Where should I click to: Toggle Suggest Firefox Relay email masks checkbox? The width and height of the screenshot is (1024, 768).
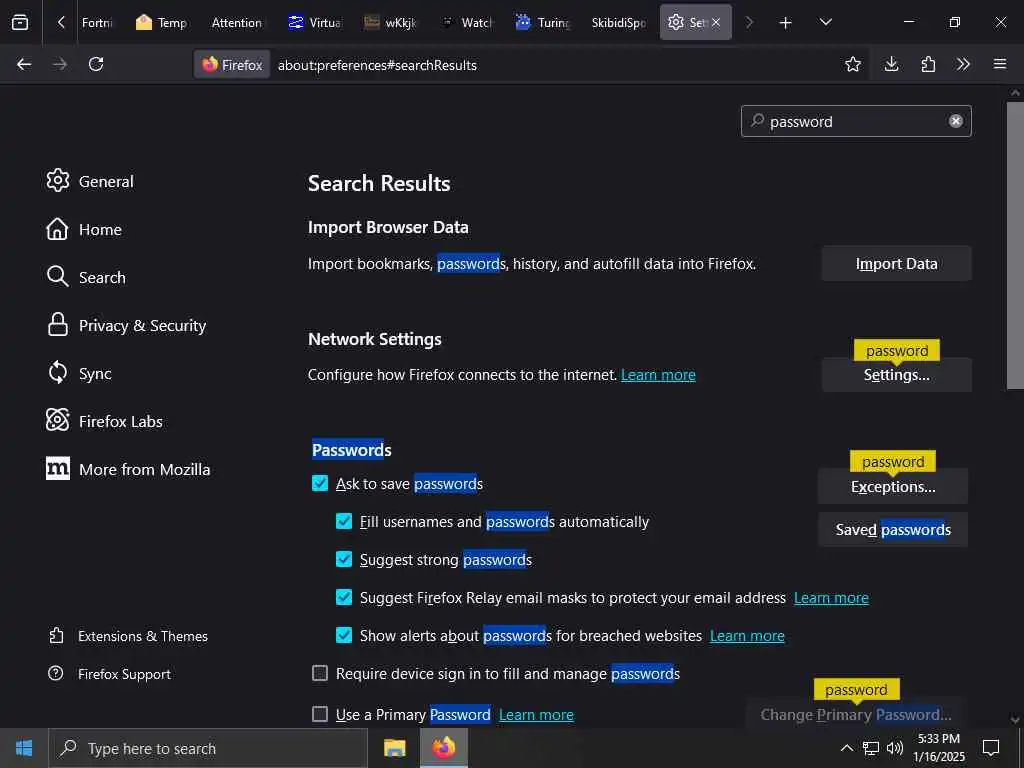(344, 597)
